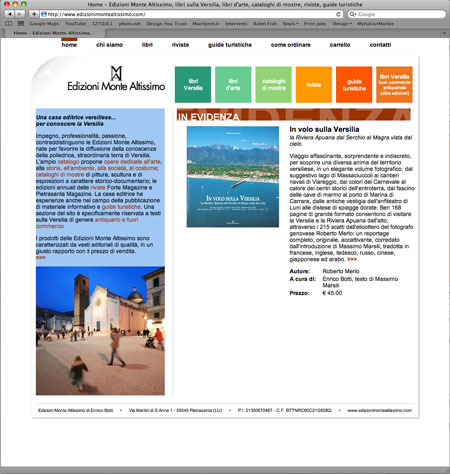The height and width of the screenshot is (474, 450).
Task: Open Design You Trust bookmark
Action: click(x=166, y=24)
